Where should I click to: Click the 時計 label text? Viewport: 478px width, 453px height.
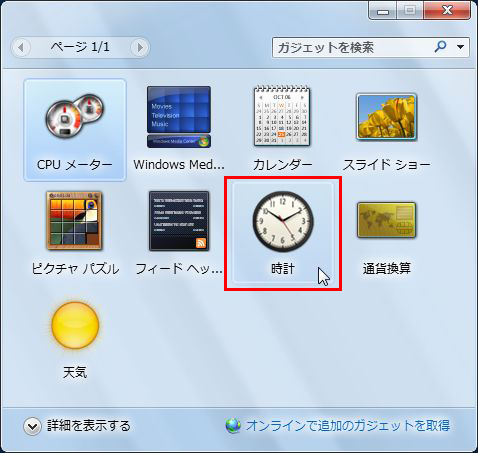tap(283, 269)
